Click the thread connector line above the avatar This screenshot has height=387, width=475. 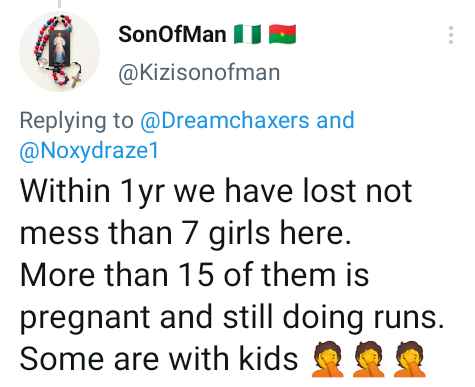pyautogui.click(x=60, y=4)
